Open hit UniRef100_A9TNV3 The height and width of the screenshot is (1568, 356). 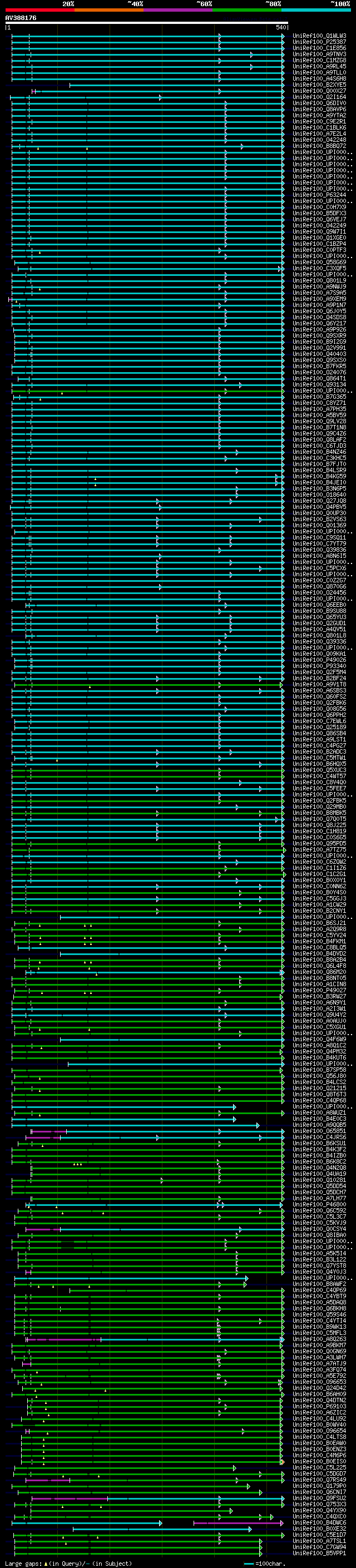tap(319, 54)
